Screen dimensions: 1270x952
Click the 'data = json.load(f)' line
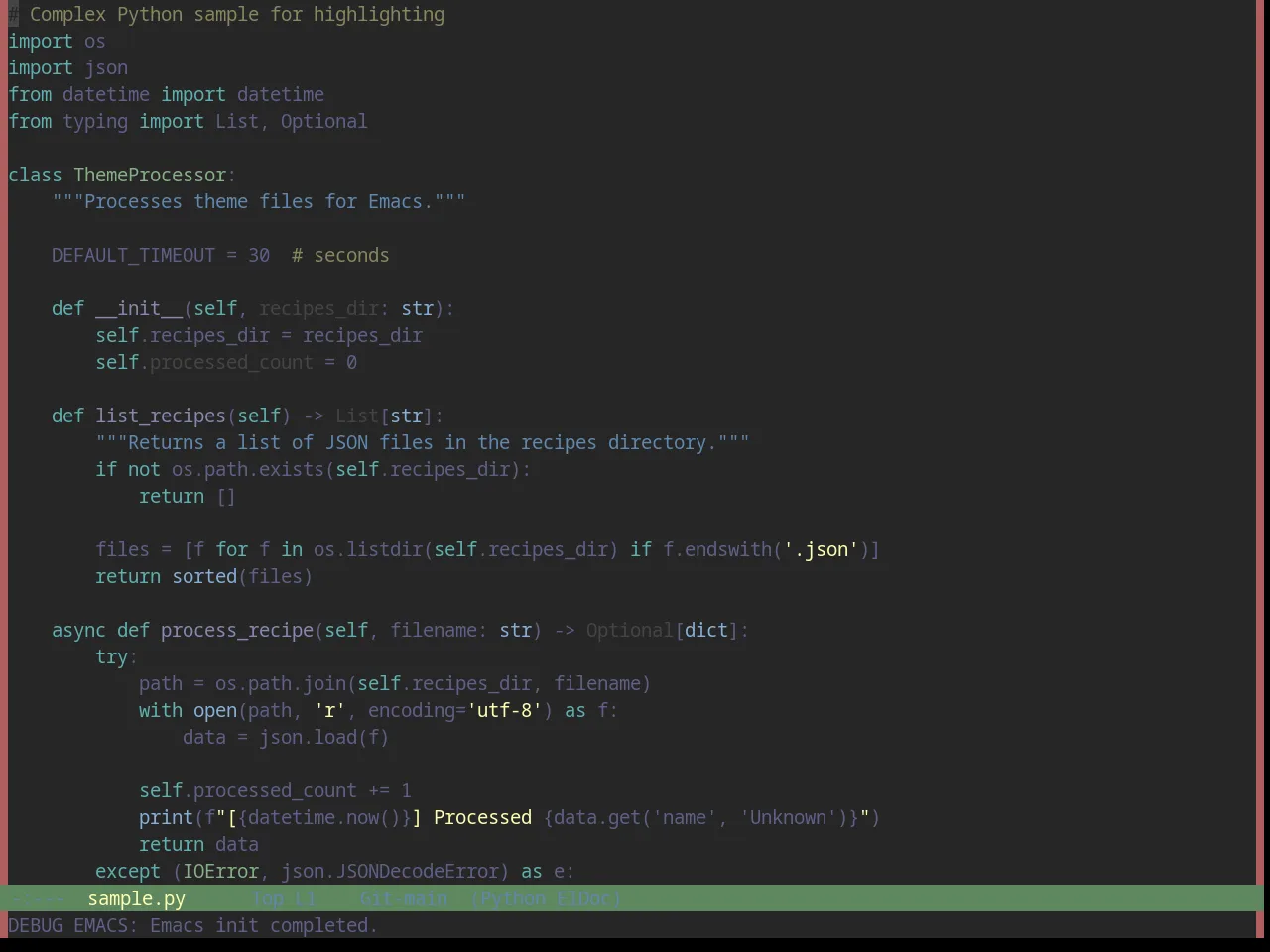pos(286,737)
